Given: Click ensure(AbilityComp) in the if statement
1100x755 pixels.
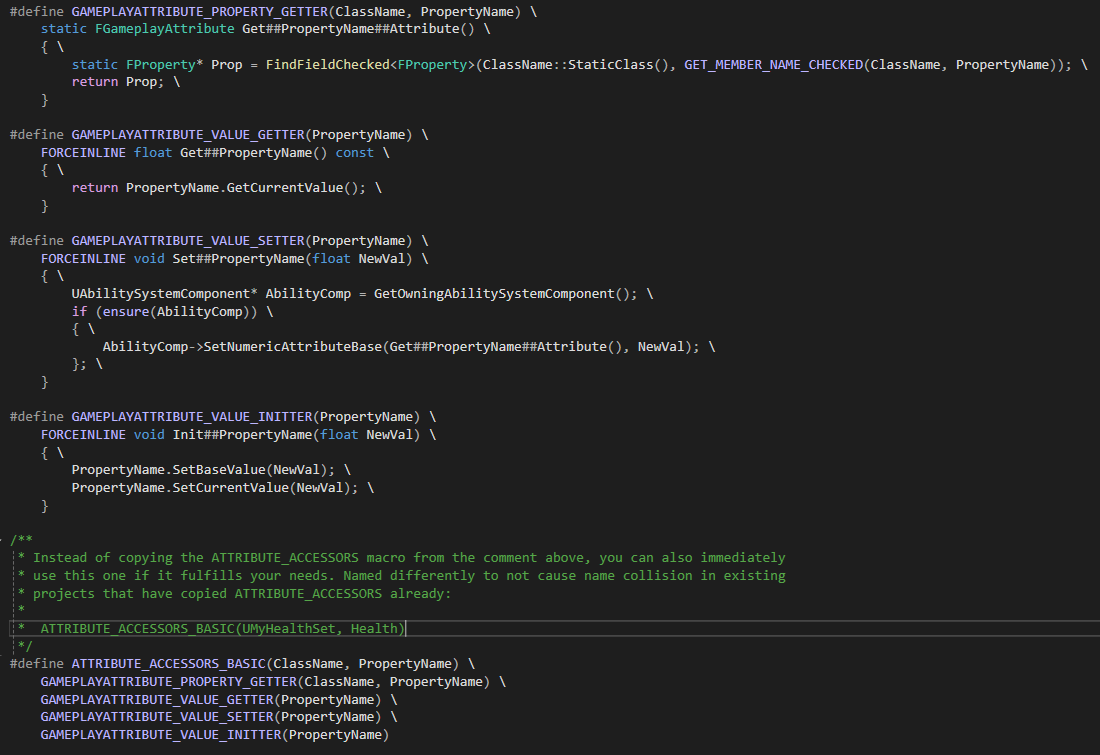Looking at the screenshot, I should tap(176, 312).
